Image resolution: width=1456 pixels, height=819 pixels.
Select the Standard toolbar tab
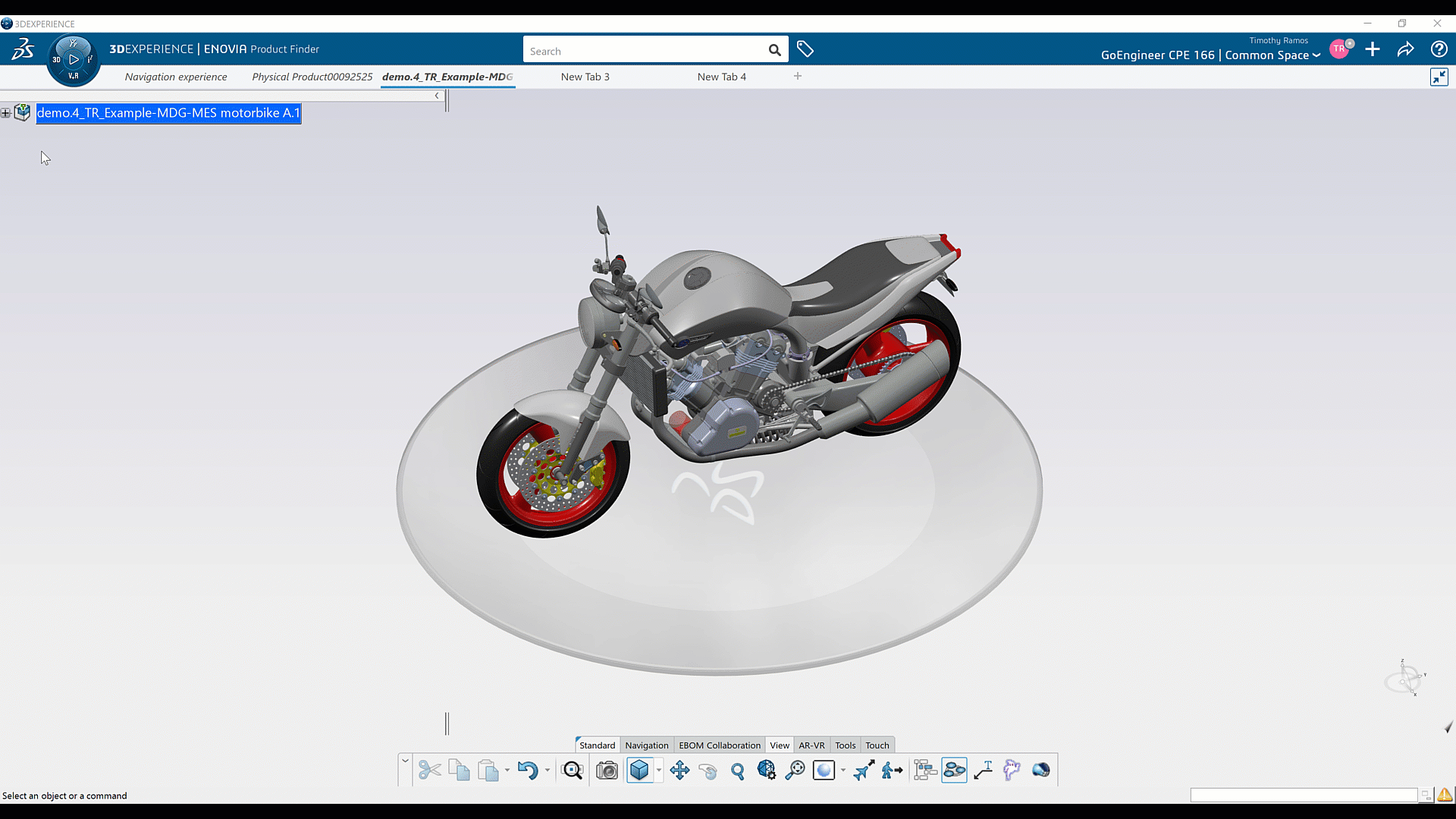click(x=596, y=745)
